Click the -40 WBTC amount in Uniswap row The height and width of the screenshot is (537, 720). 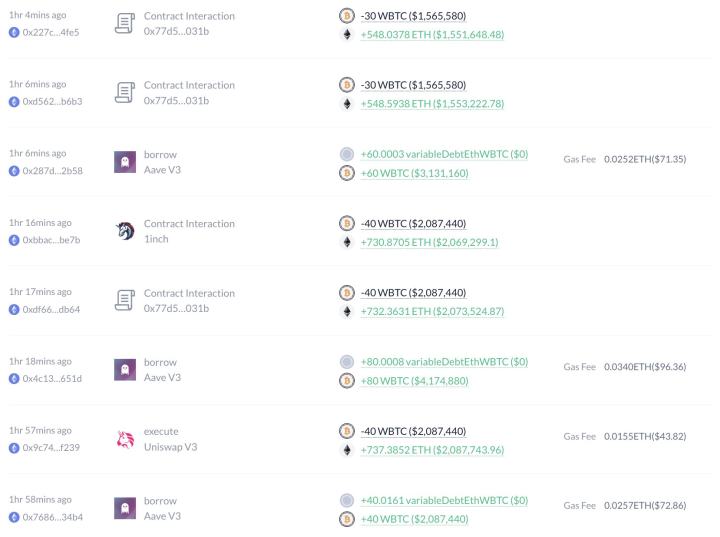[413, 431]
